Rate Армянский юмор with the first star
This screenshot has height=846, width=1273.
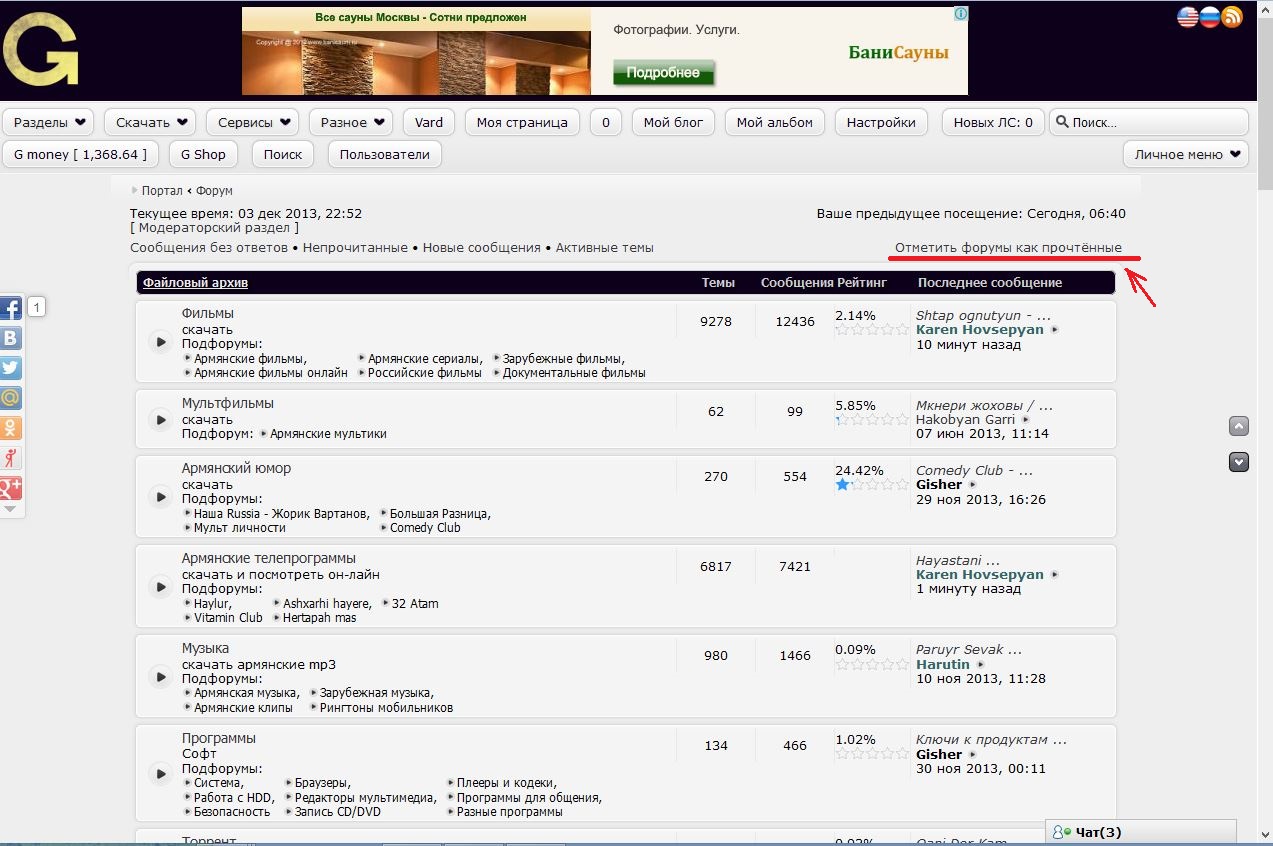[842, 485]
